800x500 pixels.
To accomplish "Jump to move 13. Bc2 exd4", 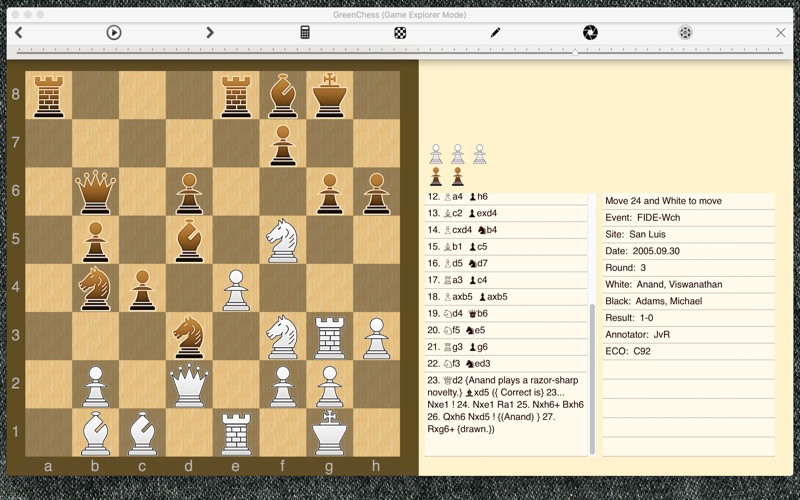I will click(506, 213).
